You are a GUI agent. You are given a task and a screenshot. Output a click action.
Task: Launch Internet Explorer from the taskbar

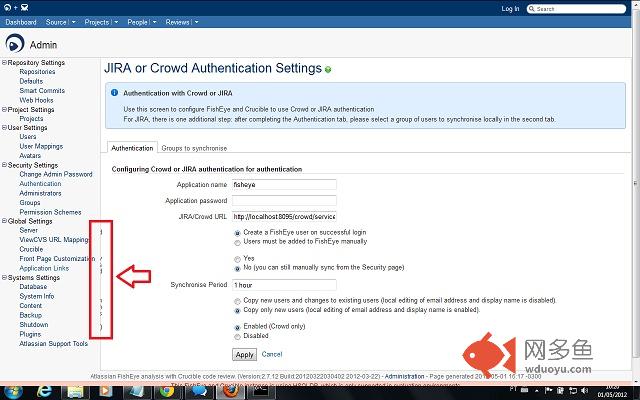(x=44, y=392)
